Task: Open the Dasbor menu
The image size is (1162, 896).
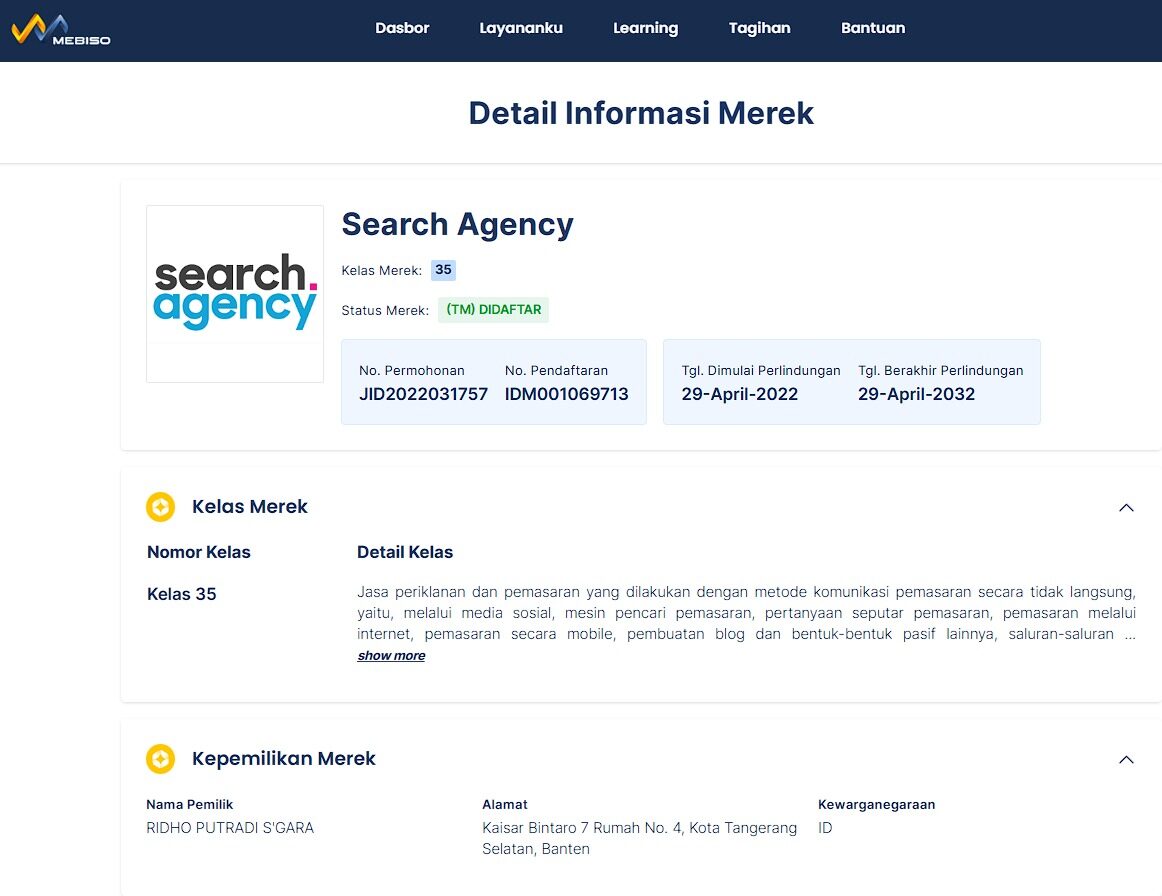Action: [x=402, y=28]
